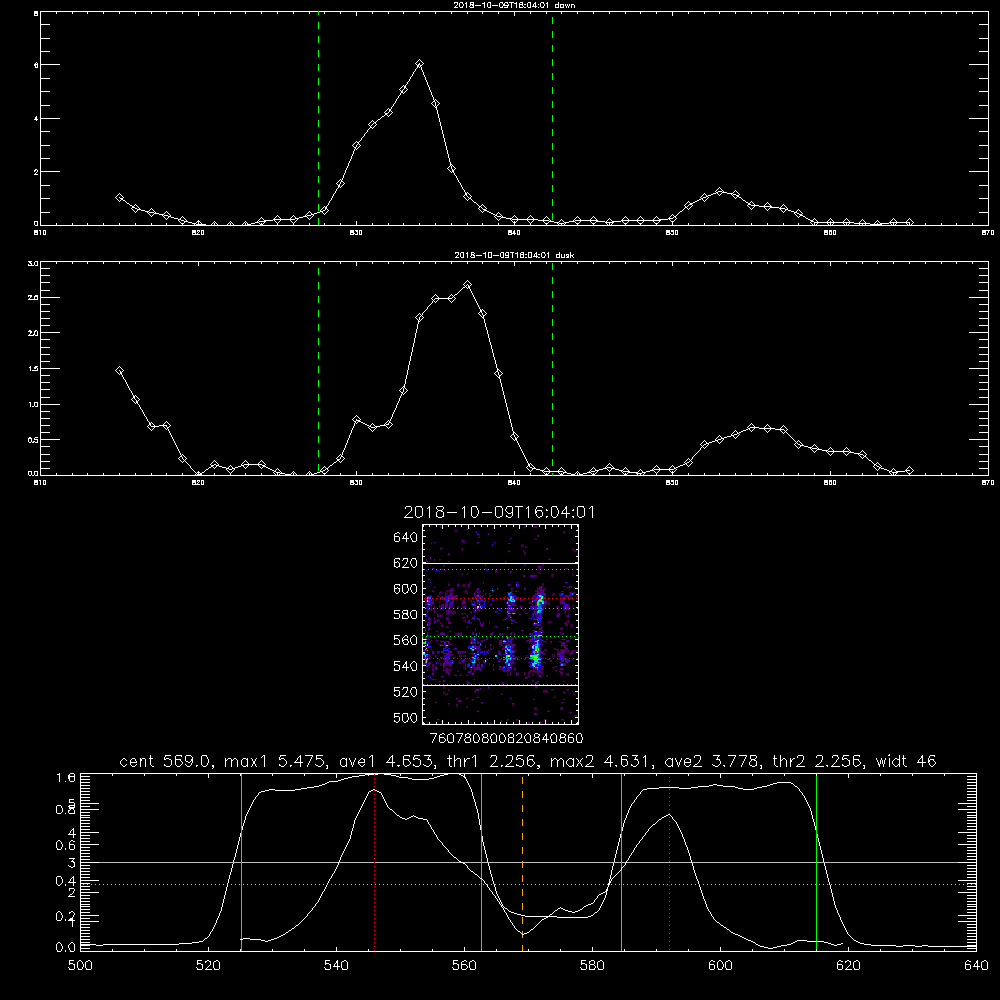
Task: Click the solid white horizontal threshold line
Action: [x=528, y=862]
